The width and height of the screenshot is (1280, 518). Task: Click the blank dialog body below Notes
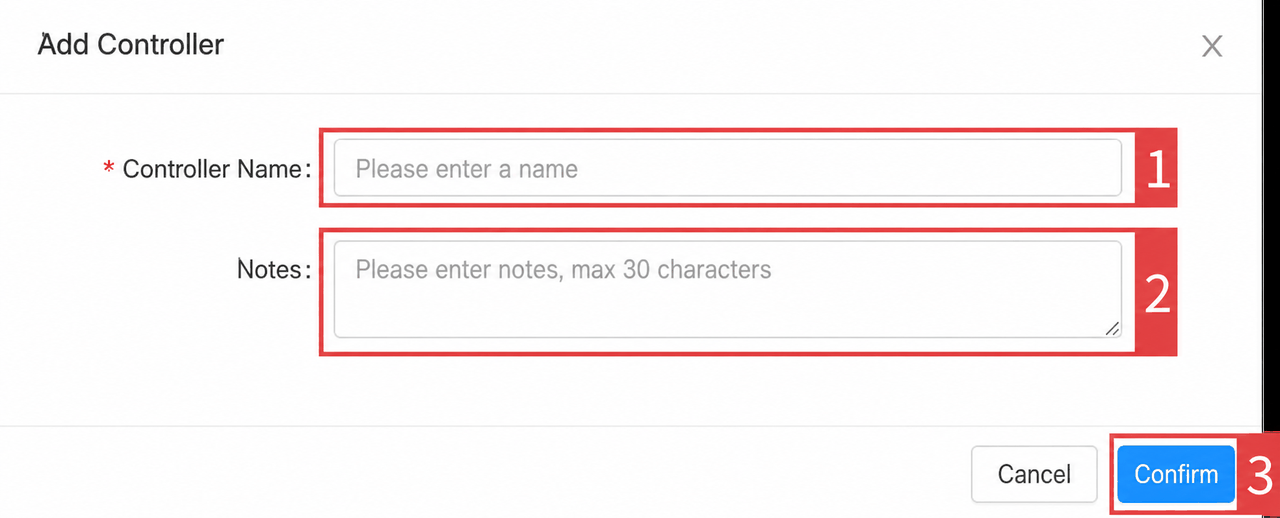tap(640, 390)
